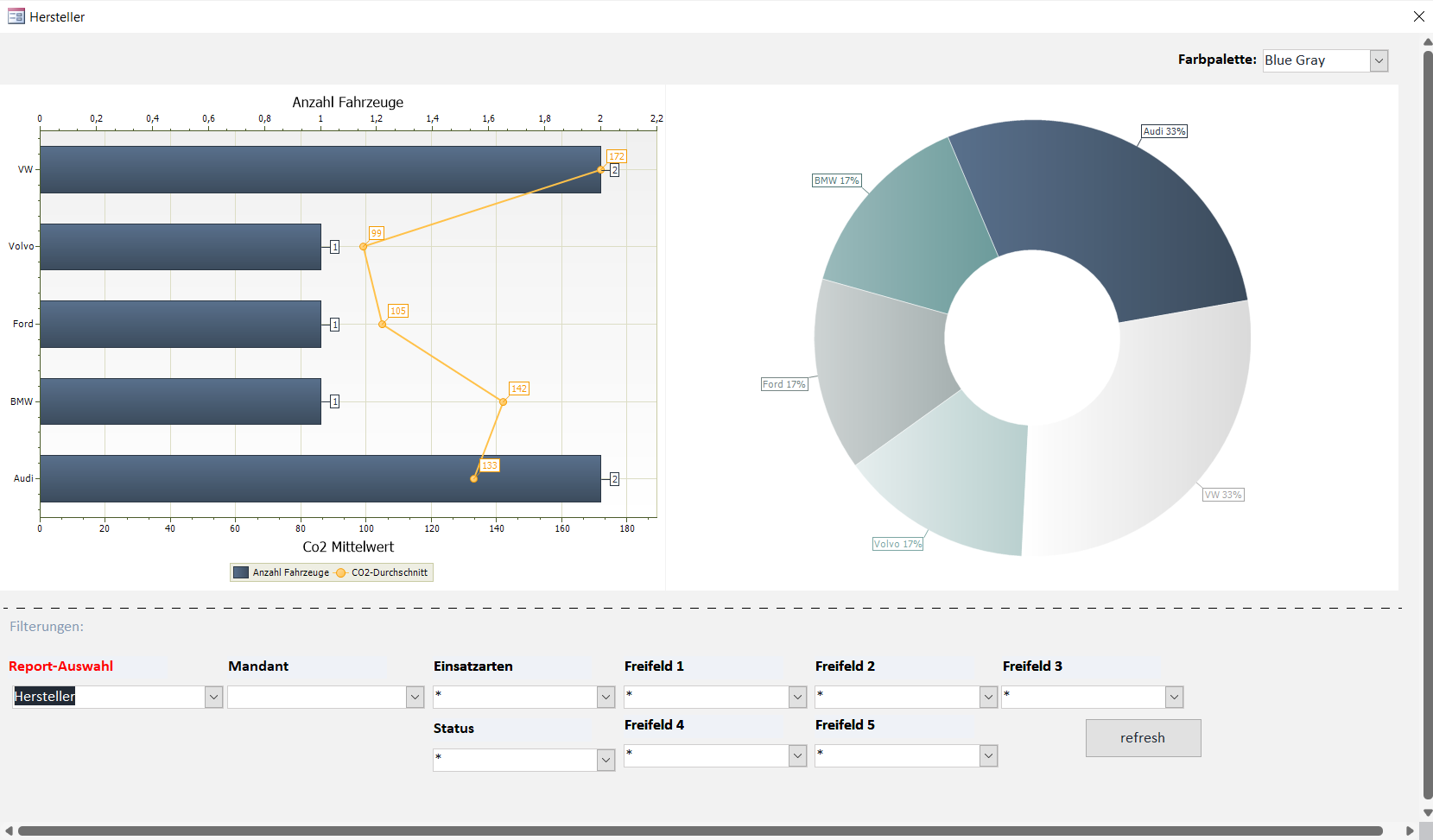
Task: Expand the Freifeld 4 dropdown arrow
Action: [x=797, y=755]
